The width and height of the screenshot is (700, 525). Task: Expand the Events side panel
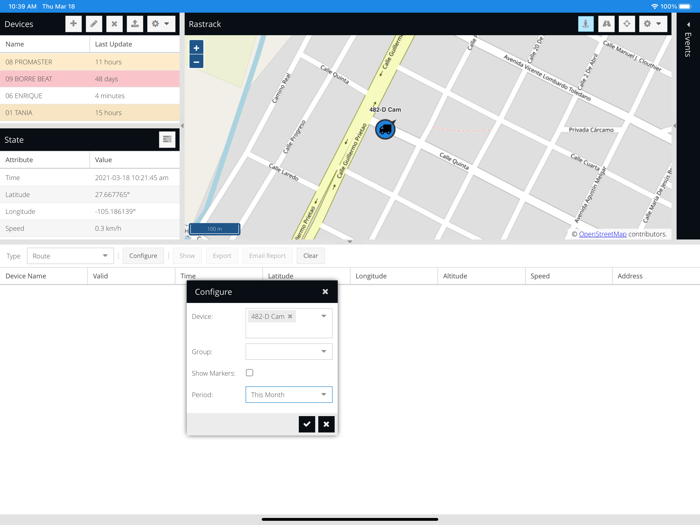pyautogui.click(x=688, y=25)
